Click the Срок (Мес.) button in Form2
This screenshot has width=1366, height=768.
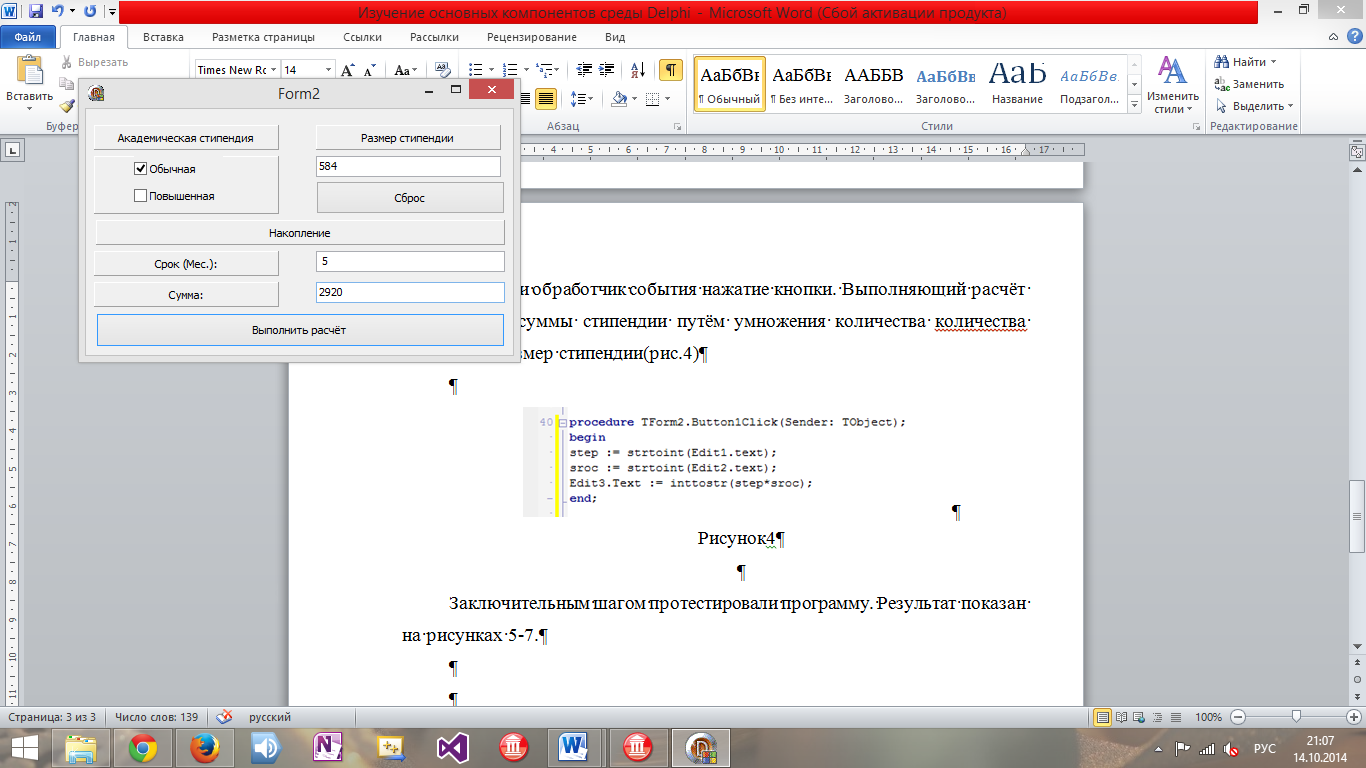click(x=186, y=264)
